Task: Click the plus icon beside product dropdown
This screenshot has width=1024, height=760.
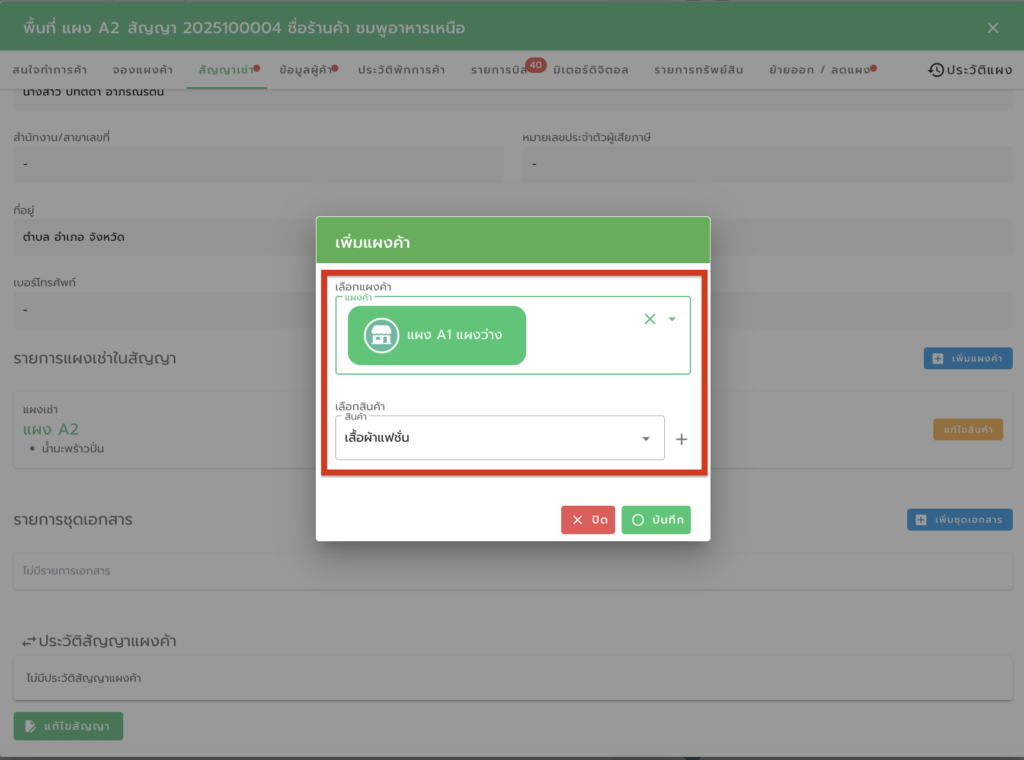Action: [681, 439]
